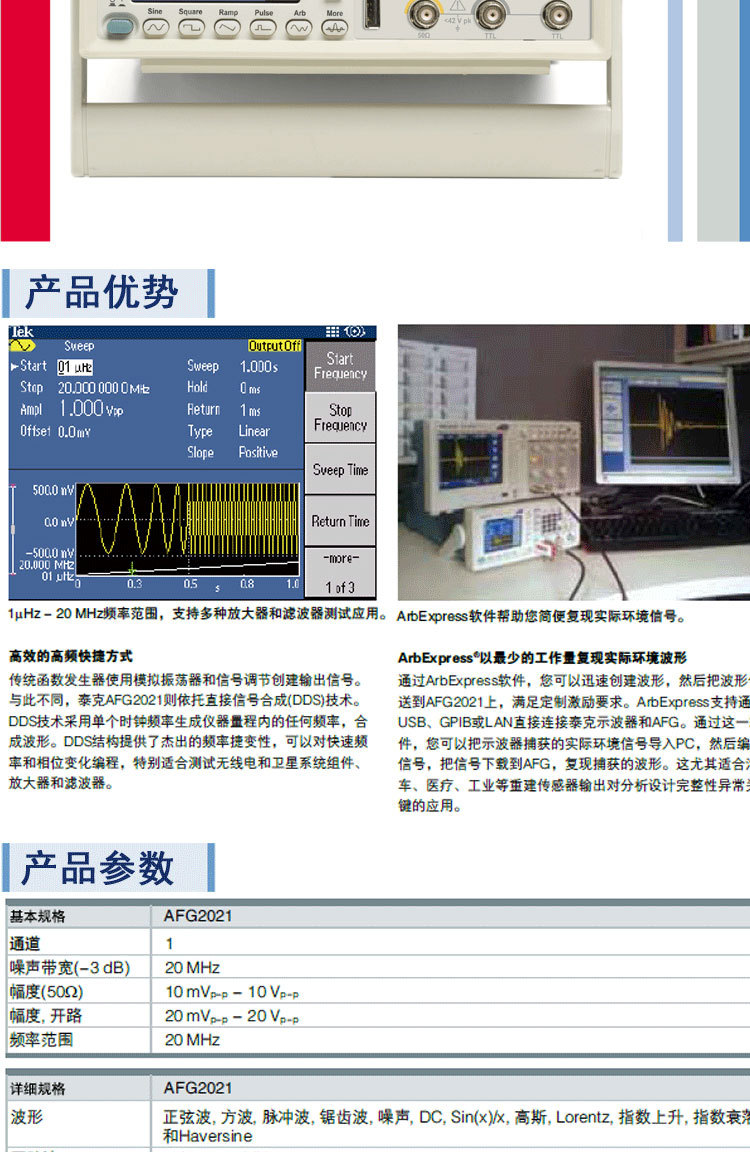Click the sweep waveform display graph

coord(188,529)
